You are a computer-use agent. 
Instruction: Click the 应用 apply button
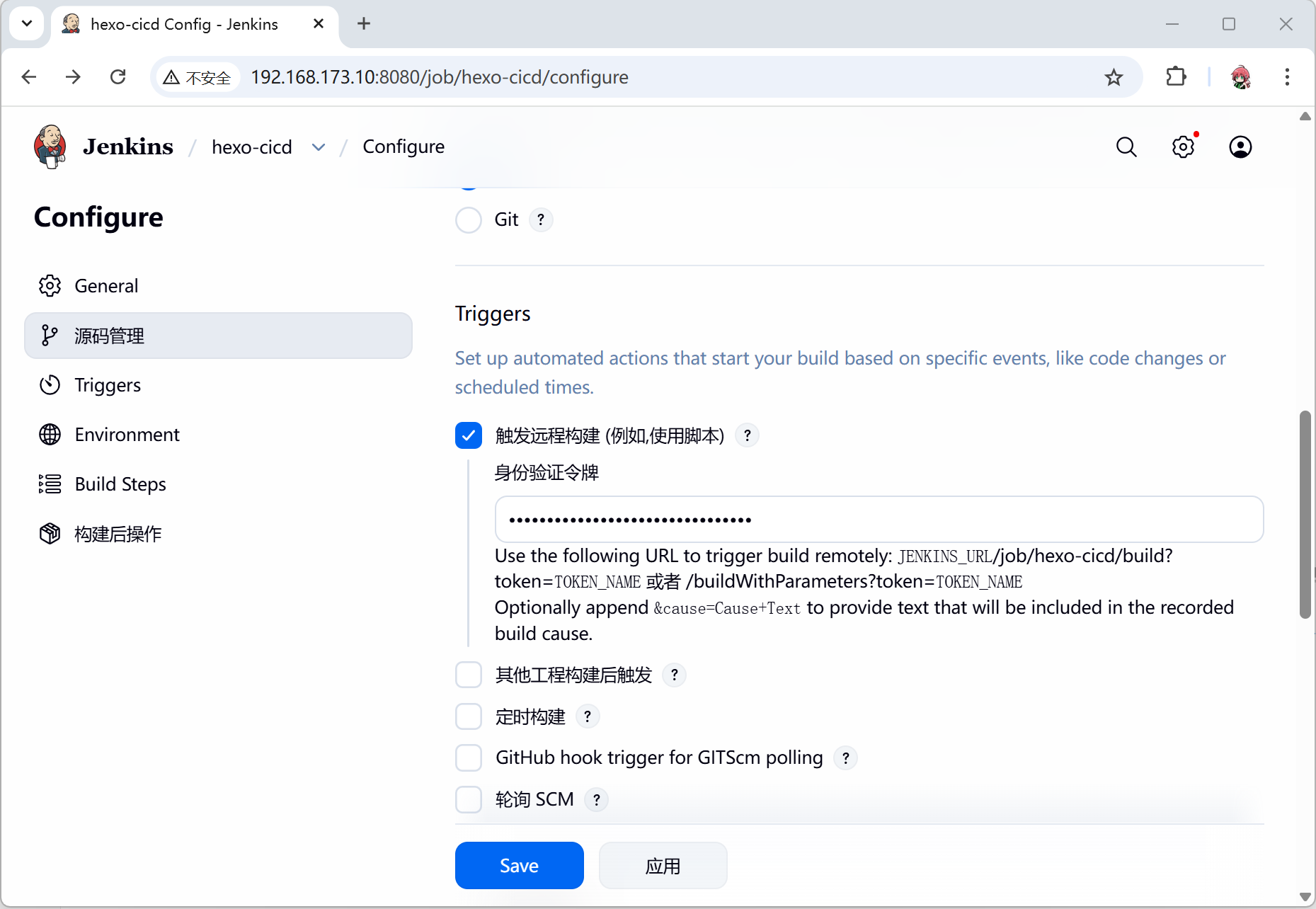663,865
